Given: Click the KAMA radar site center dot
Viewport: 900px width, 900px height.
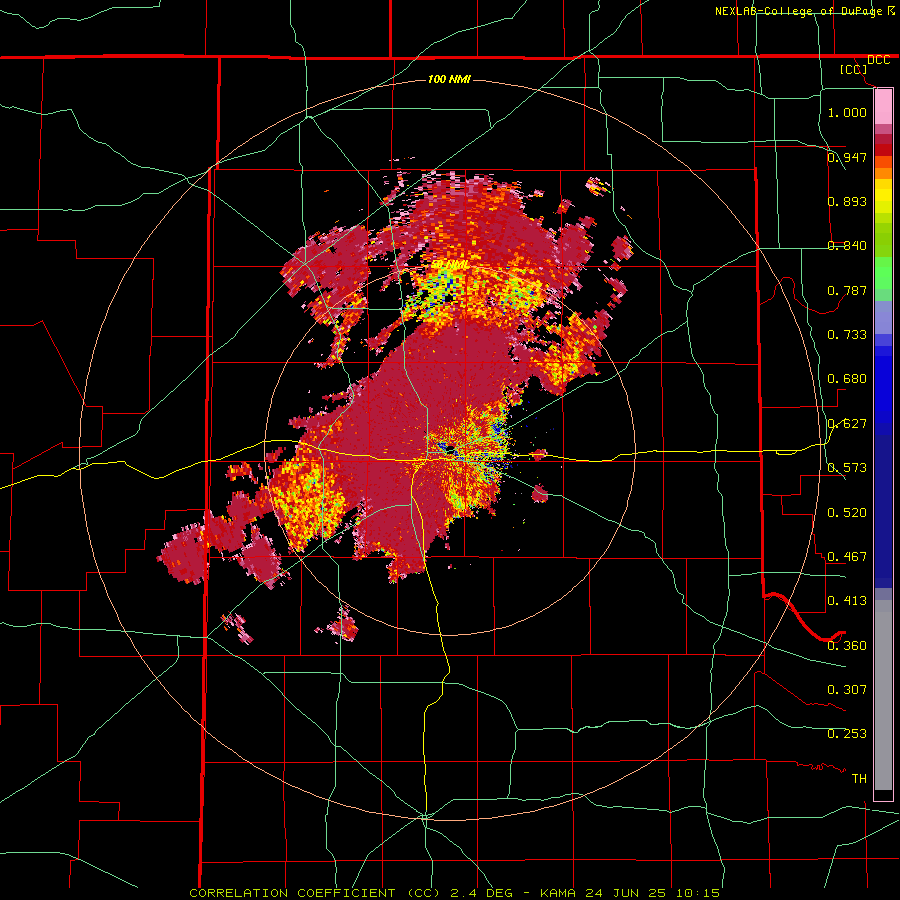Looking at the screenshot, I should [x=451, y=448].
